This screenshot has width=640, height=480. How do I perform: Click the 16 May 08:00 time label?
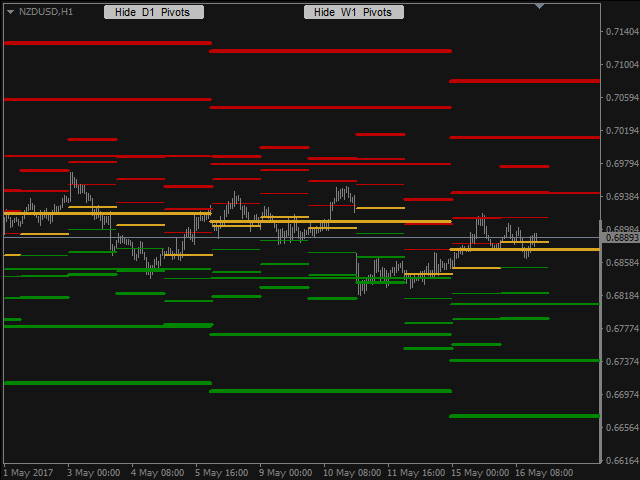point(544,473)
